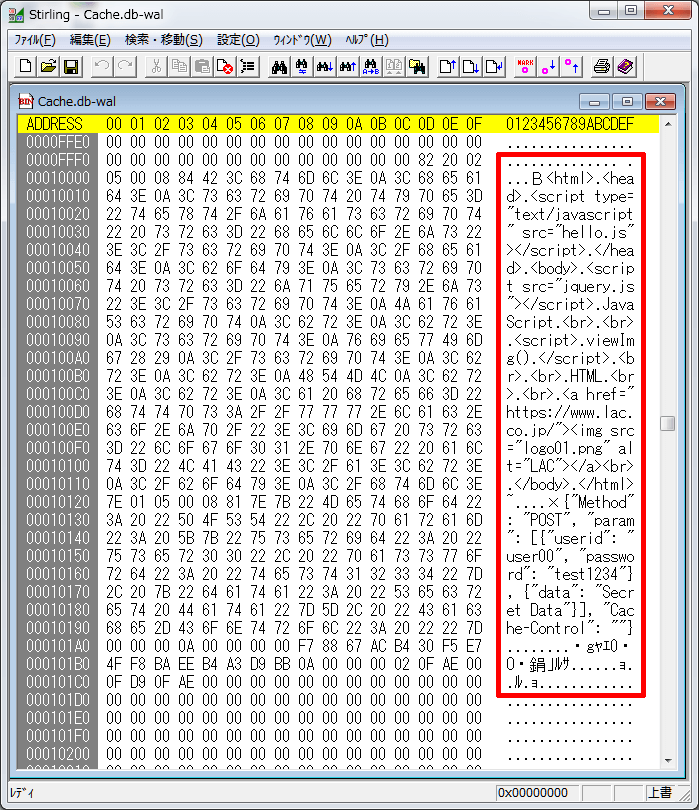This screenshot has height=810, width=699.
Task: Click the New file toolbar icon
Action: tap(25, 67)
